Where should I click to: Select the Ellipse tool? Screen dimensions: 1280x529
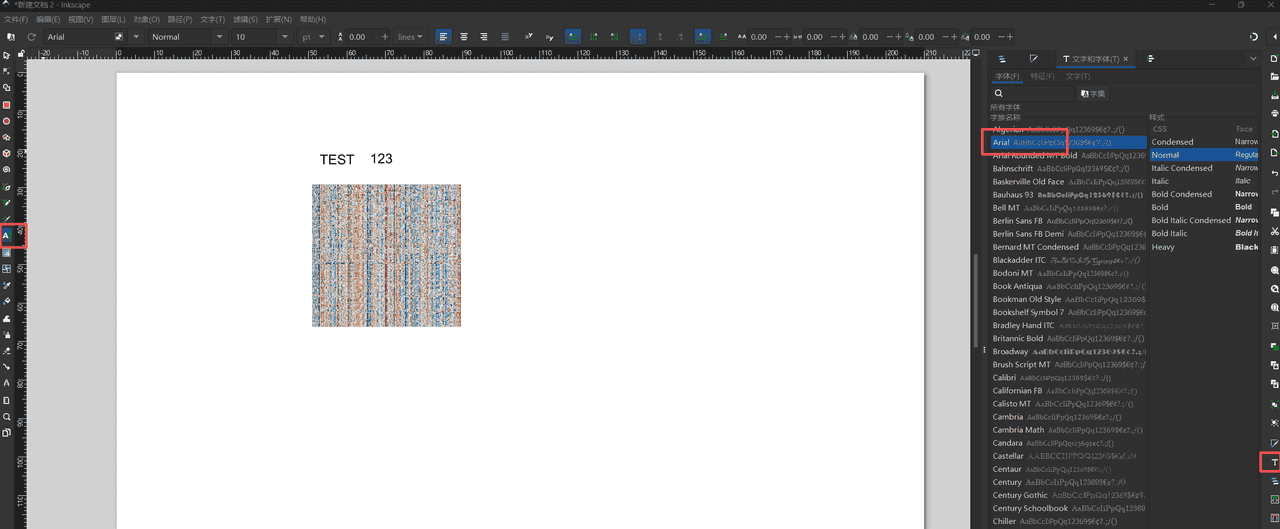point(6,121)
